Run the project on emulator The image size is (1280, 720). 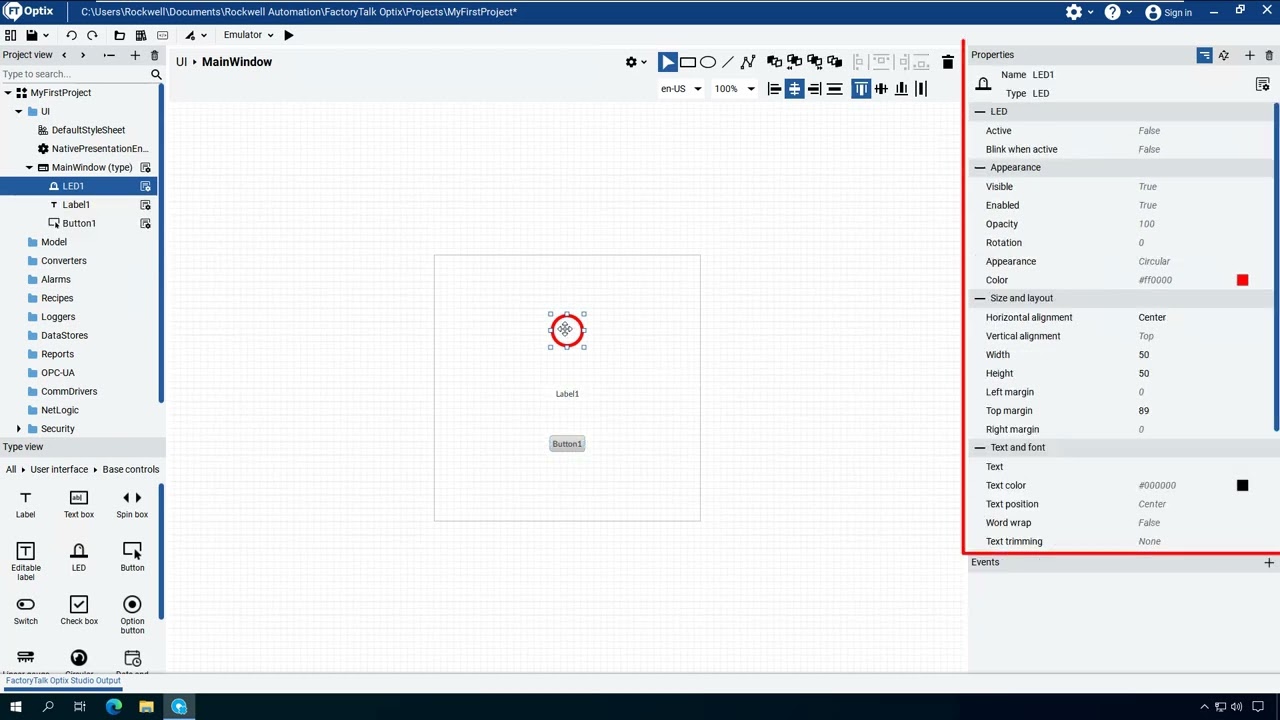289,35
